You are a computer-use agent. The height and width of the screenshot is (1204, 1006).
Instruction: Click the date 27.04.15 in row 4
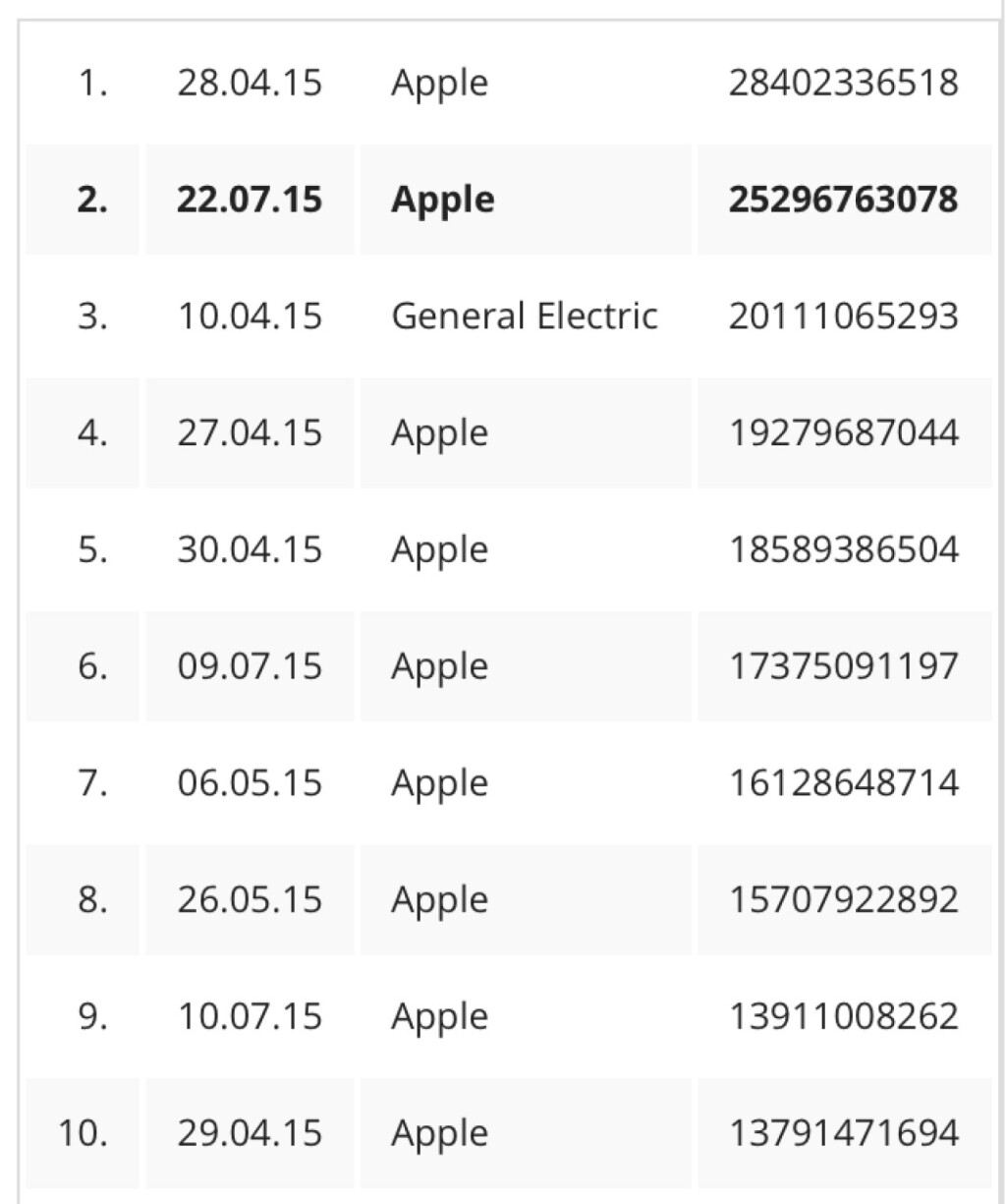click(x=250, y=433)
